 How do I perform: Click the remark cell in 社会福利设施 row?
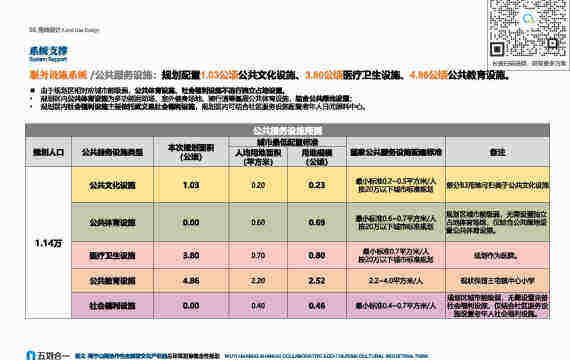497,306
